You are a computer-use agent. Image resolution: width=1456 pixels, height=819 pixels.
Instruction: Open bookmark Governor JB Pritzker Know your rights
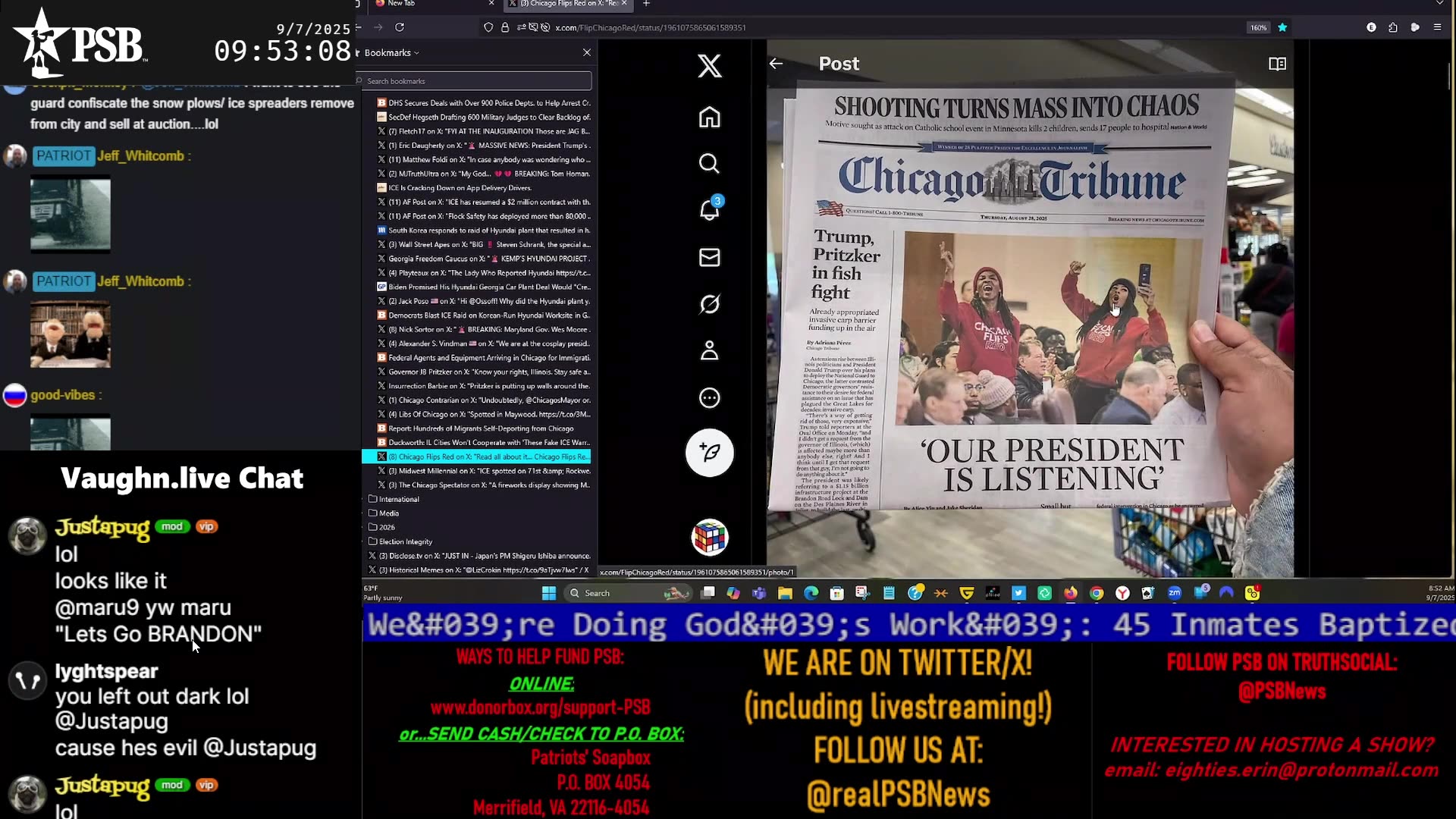[x=484, y=372]
